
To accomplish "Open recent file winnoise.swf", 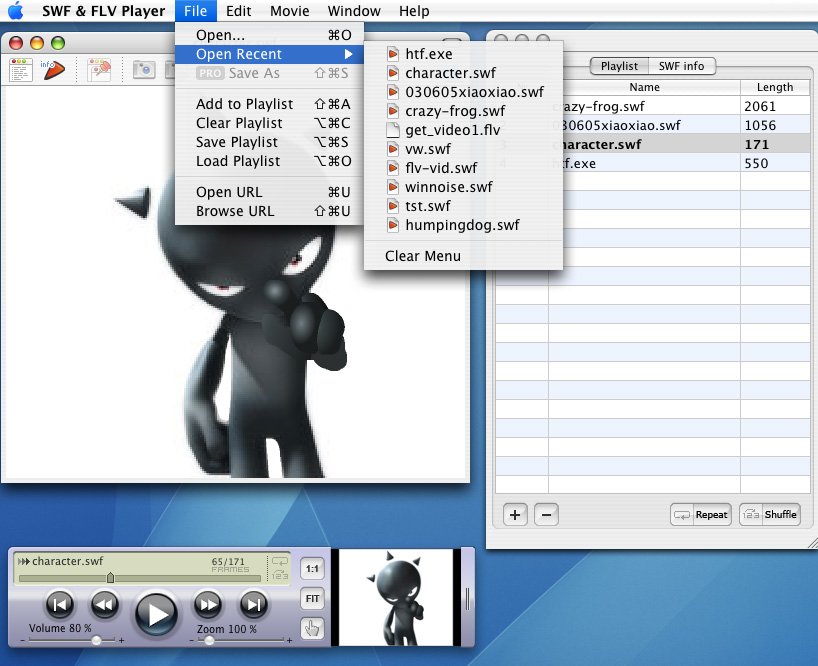I will click(463, 187).
